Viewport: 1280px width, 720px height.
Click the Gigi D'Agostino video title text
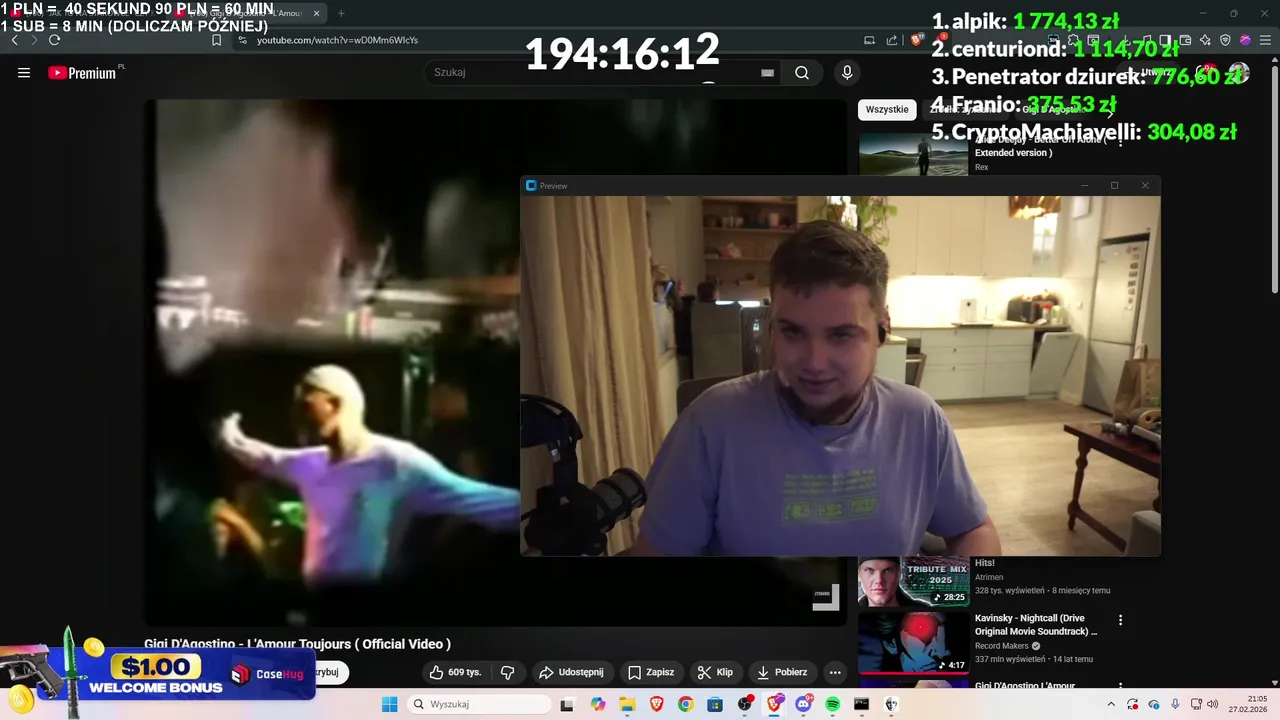[297, 644]
